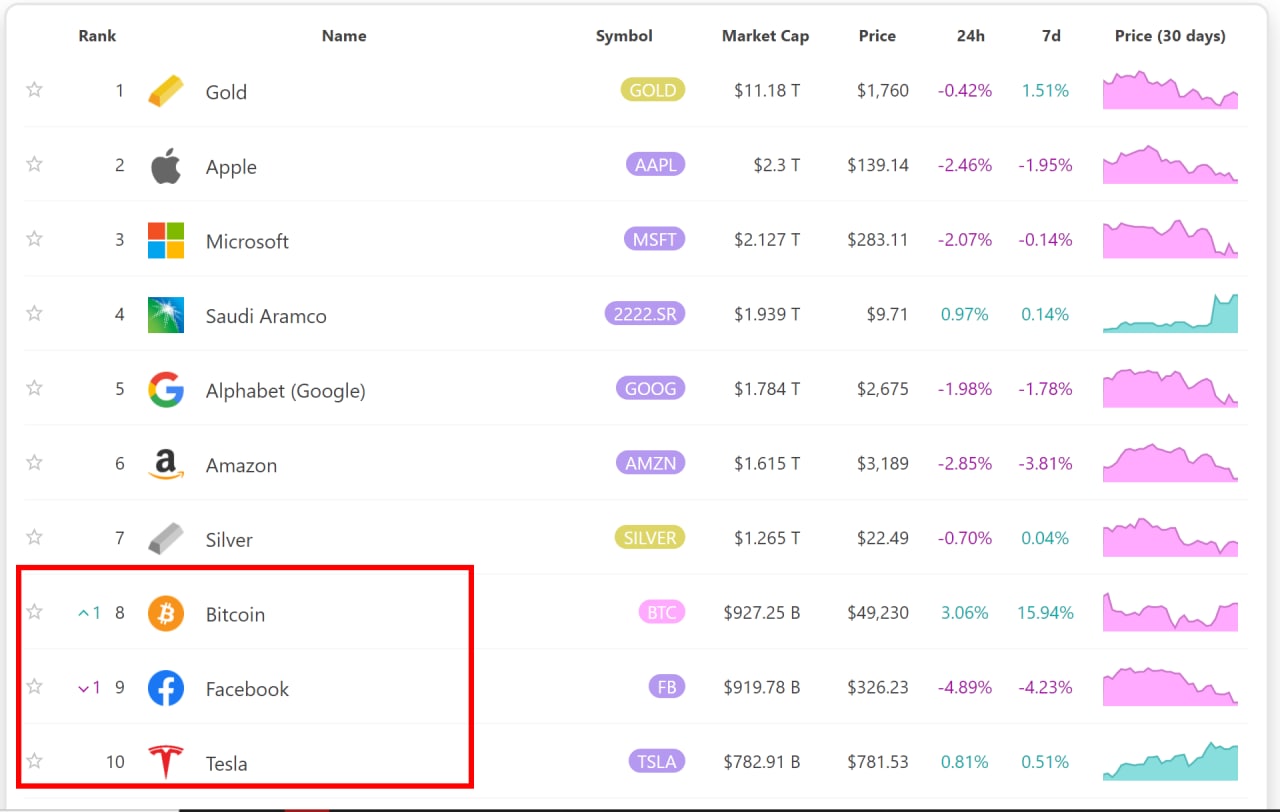Open the Amazon name link
Screen dimensions: 1280x812
pos(241,465)
